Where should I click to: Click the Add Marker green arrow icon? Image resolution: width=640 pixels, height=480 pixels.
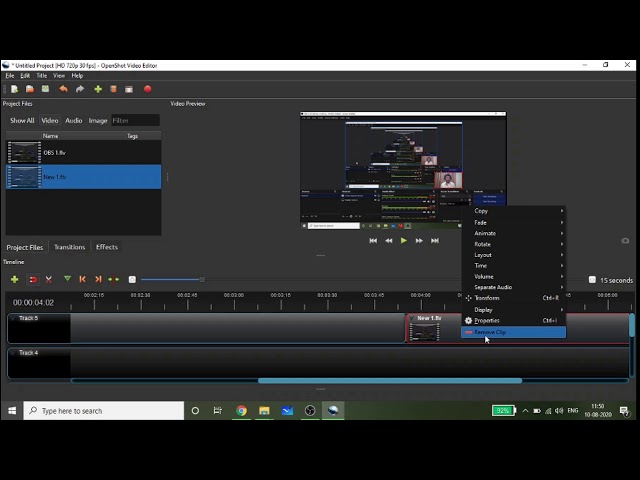67,279
